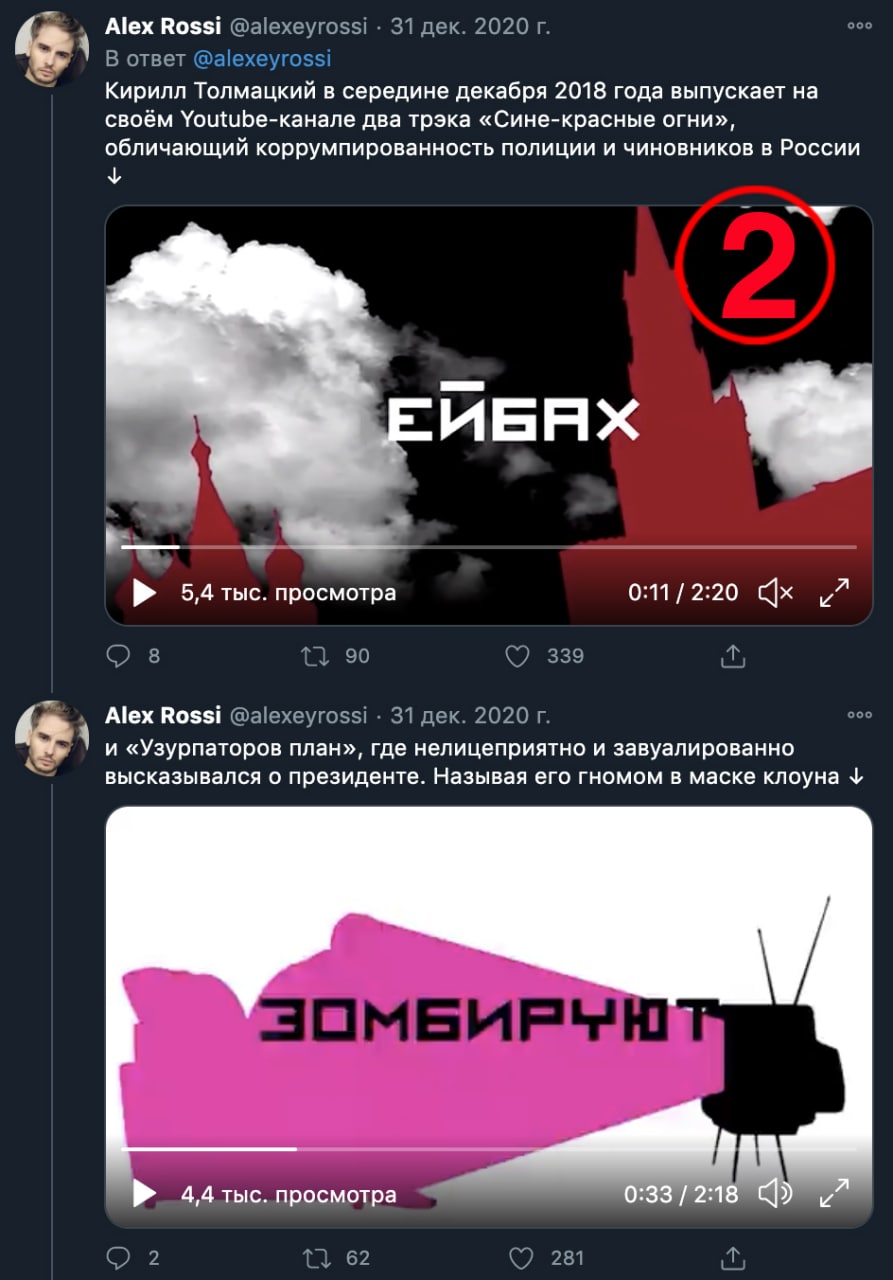Open more options for the second tweet
The image size is (893, 1280).
[x=859, y=715]
